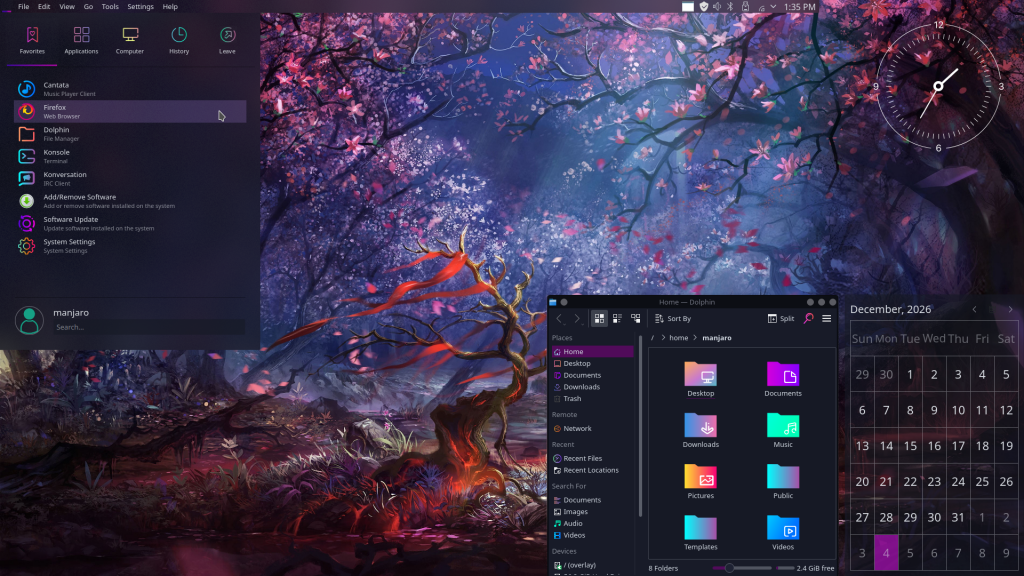Open the Sort By dropdown
Image resolution: width=1024 pixels, height=576 pixels.
coord(672,318)
